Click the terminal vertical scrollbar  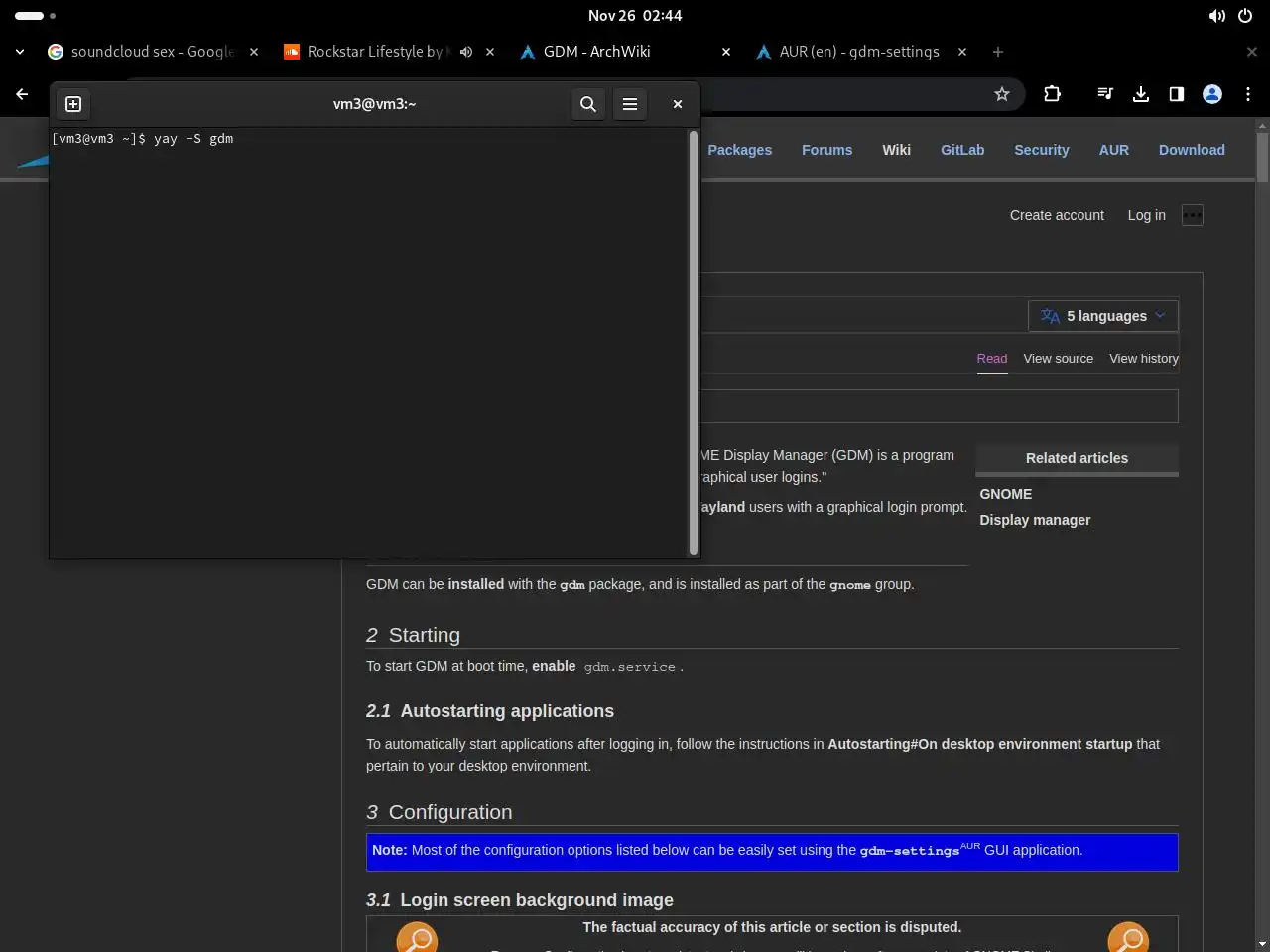click(694, 343)
